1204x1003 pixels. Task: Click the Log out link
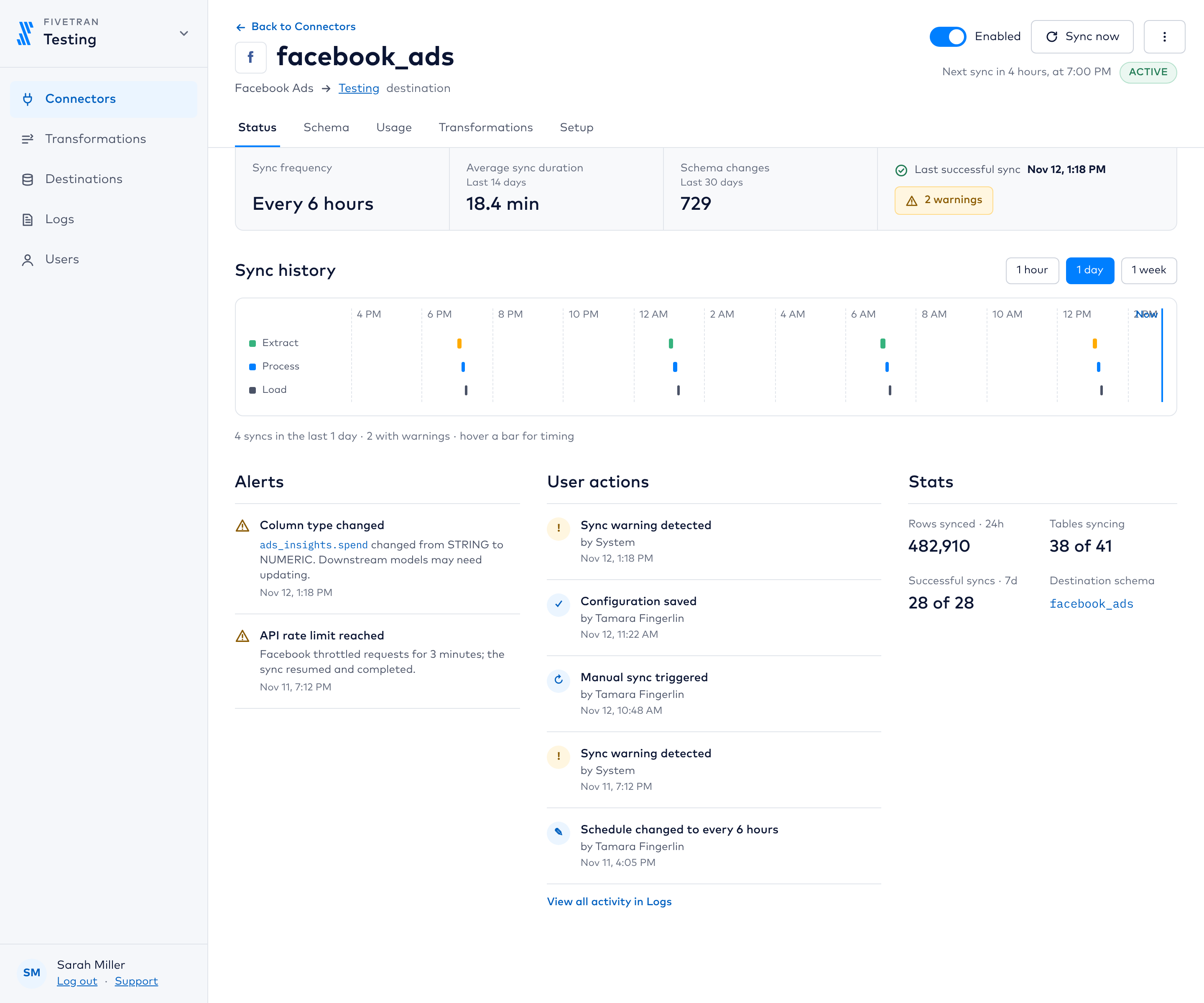pyautogui.click(x=77, y=981)
